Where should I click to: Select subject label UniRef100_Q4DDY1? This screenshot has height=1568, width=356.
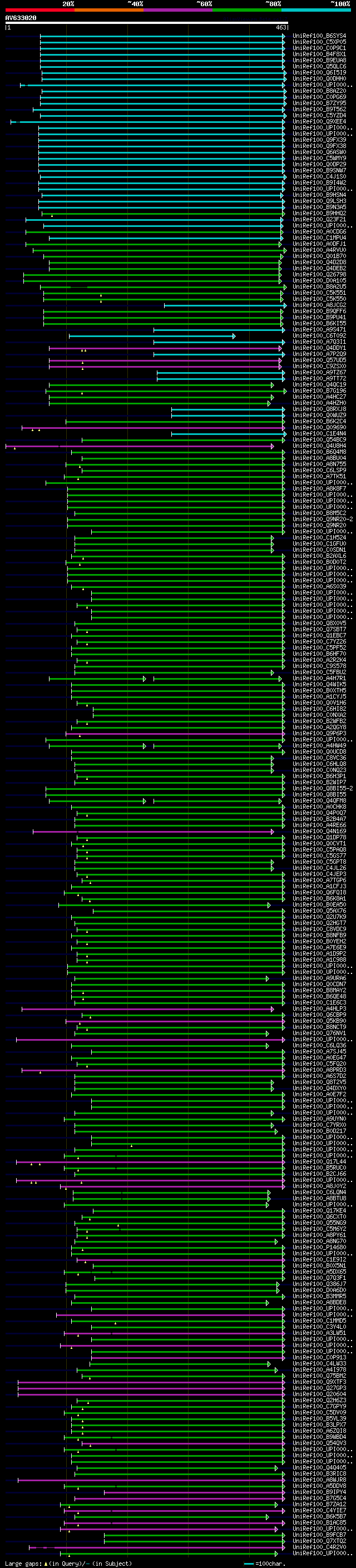click(319, 348)
